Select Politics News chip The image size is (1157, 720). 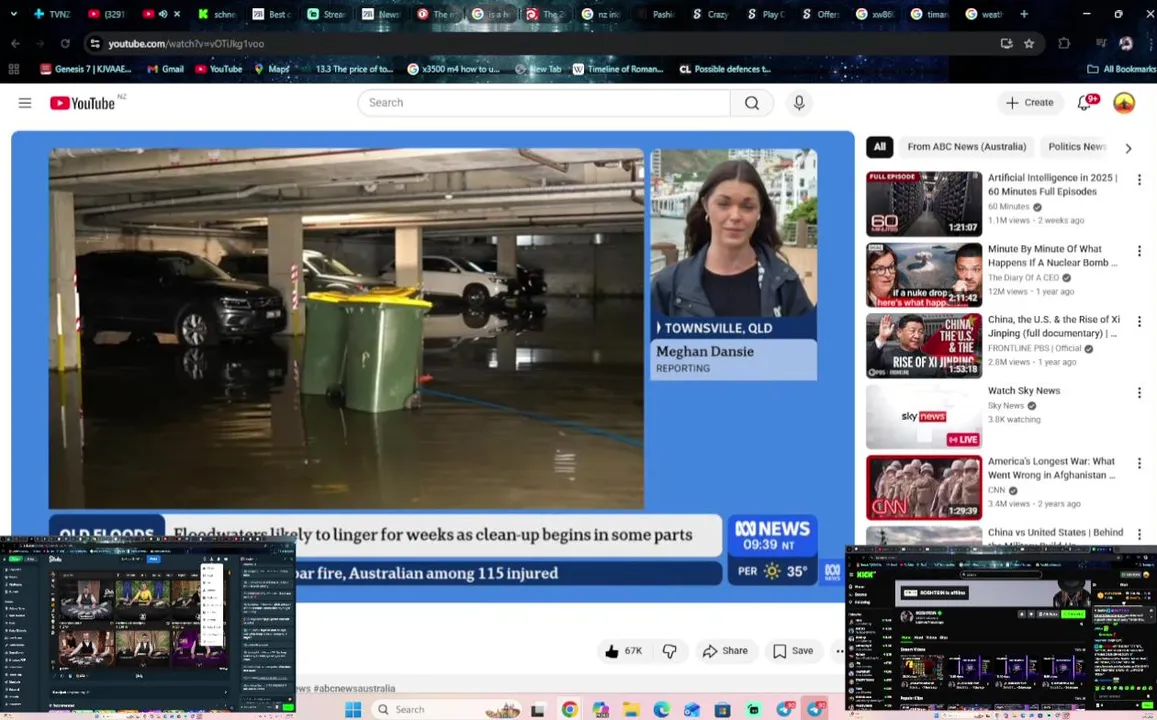1077,147
